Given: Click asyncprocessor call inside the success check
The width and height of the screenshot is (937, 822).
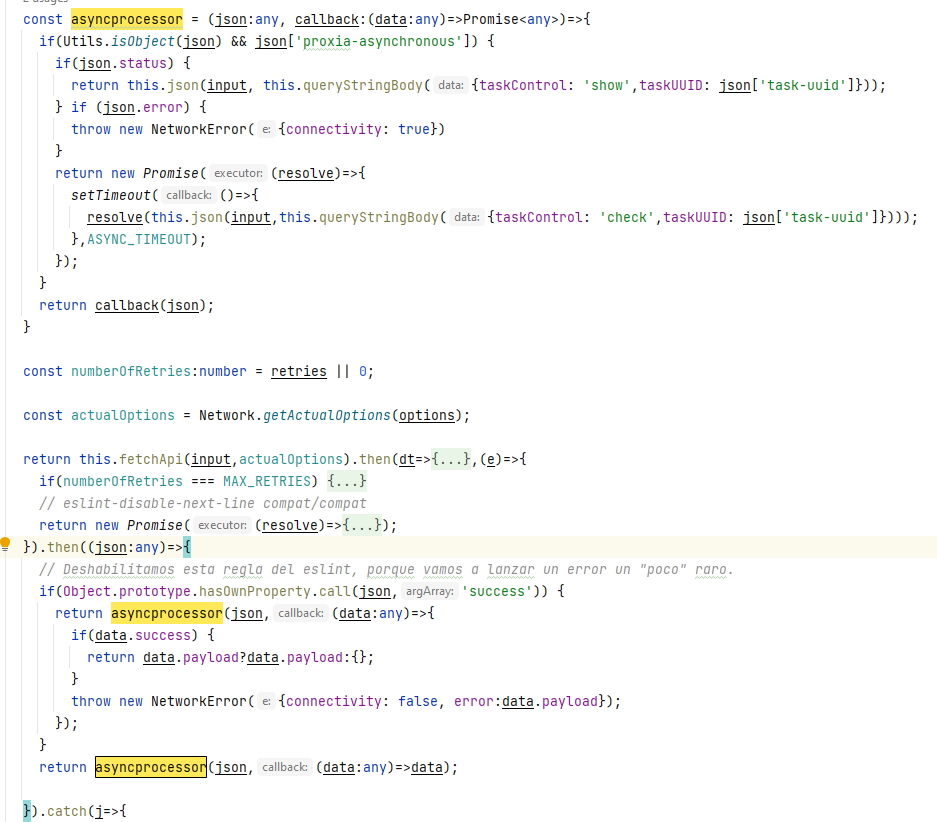Looking at the screenshot, I should coord(167,614).
